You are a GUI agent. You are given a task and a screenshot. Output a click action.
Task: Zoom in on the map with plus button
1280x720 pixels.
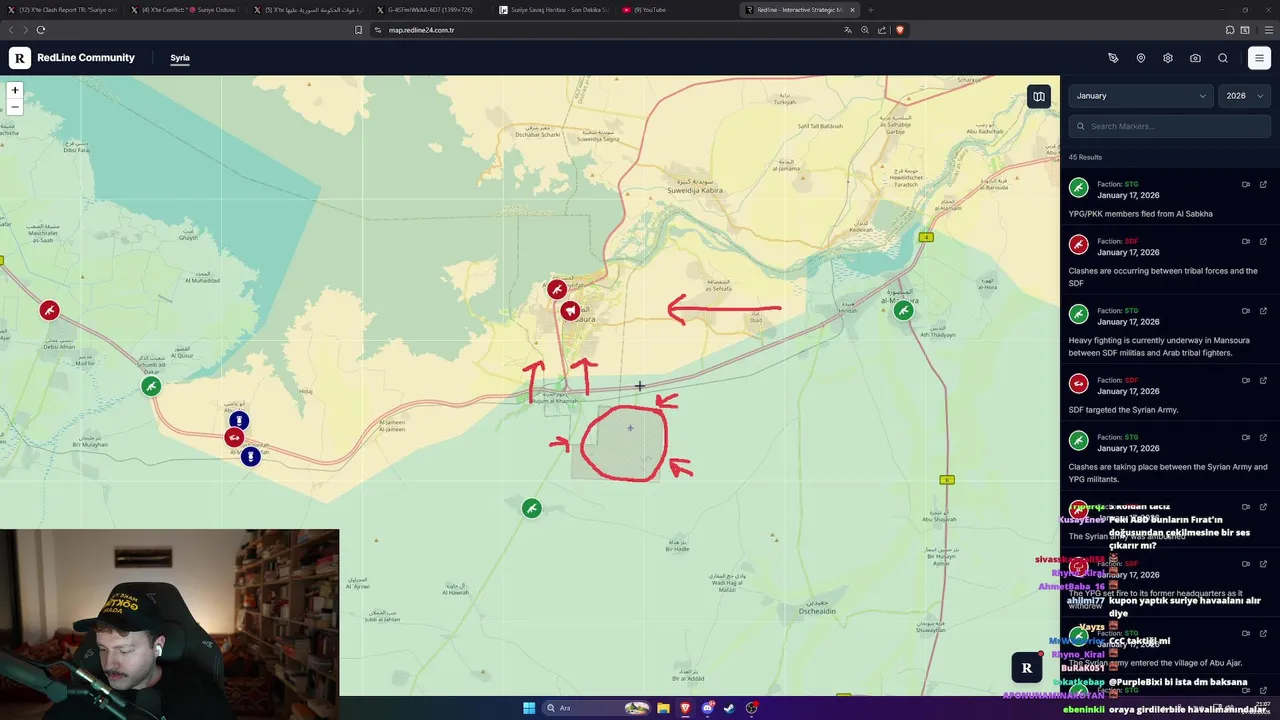coord(14,90)
